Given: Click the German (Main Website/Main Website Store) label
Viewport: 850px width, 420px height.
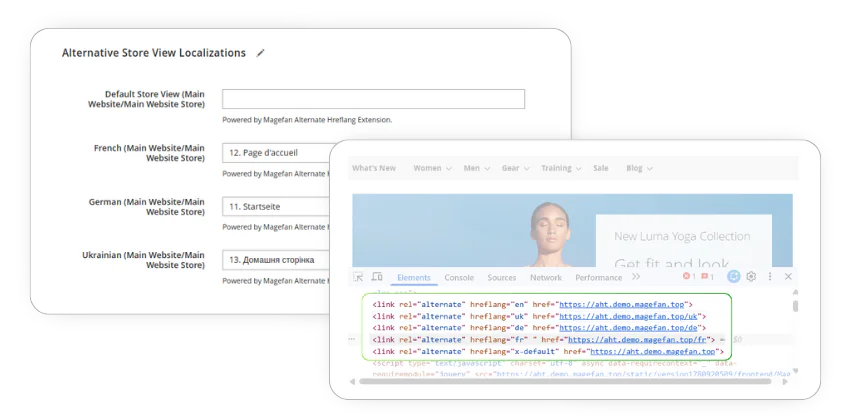Looking at the screenshot, I should tap(147, 206).
